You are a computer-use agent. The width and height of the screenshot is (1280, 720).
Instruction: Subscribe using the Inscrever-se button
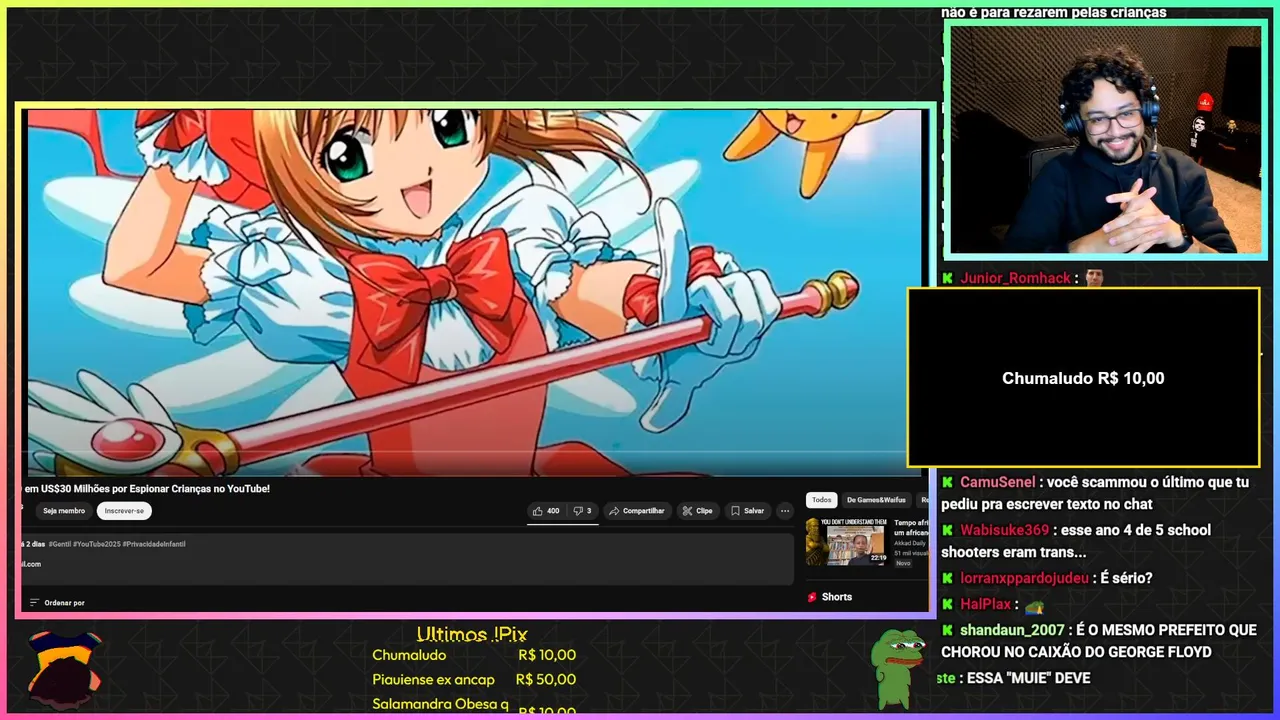click(x=124, y=511)
